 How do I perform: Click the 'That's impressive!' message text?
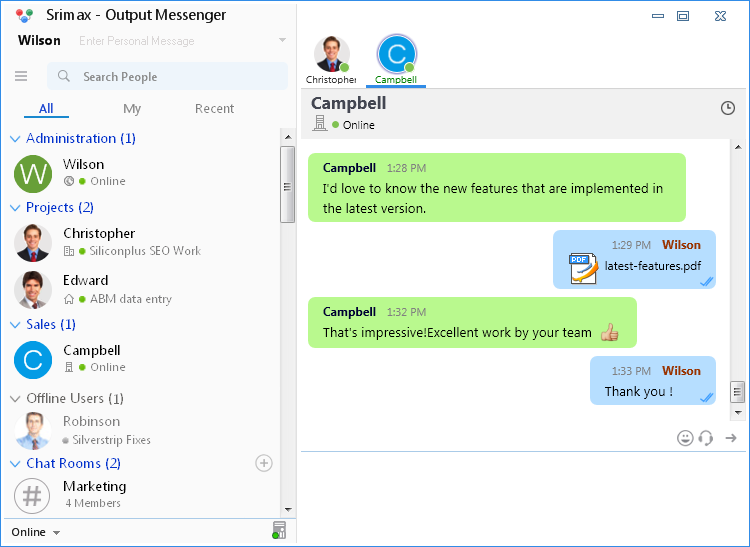tap(457, 332)
